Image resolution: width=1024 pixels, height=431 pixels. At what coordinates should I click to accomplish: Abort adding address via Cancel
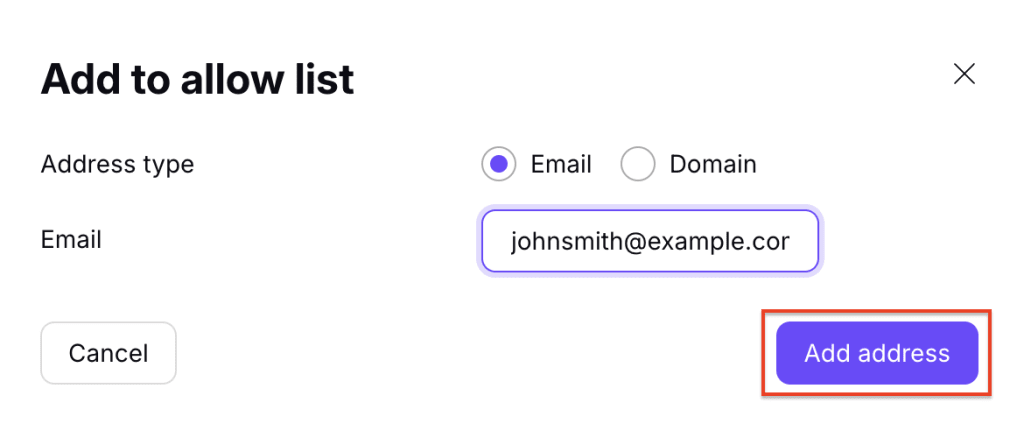point(108,353)
